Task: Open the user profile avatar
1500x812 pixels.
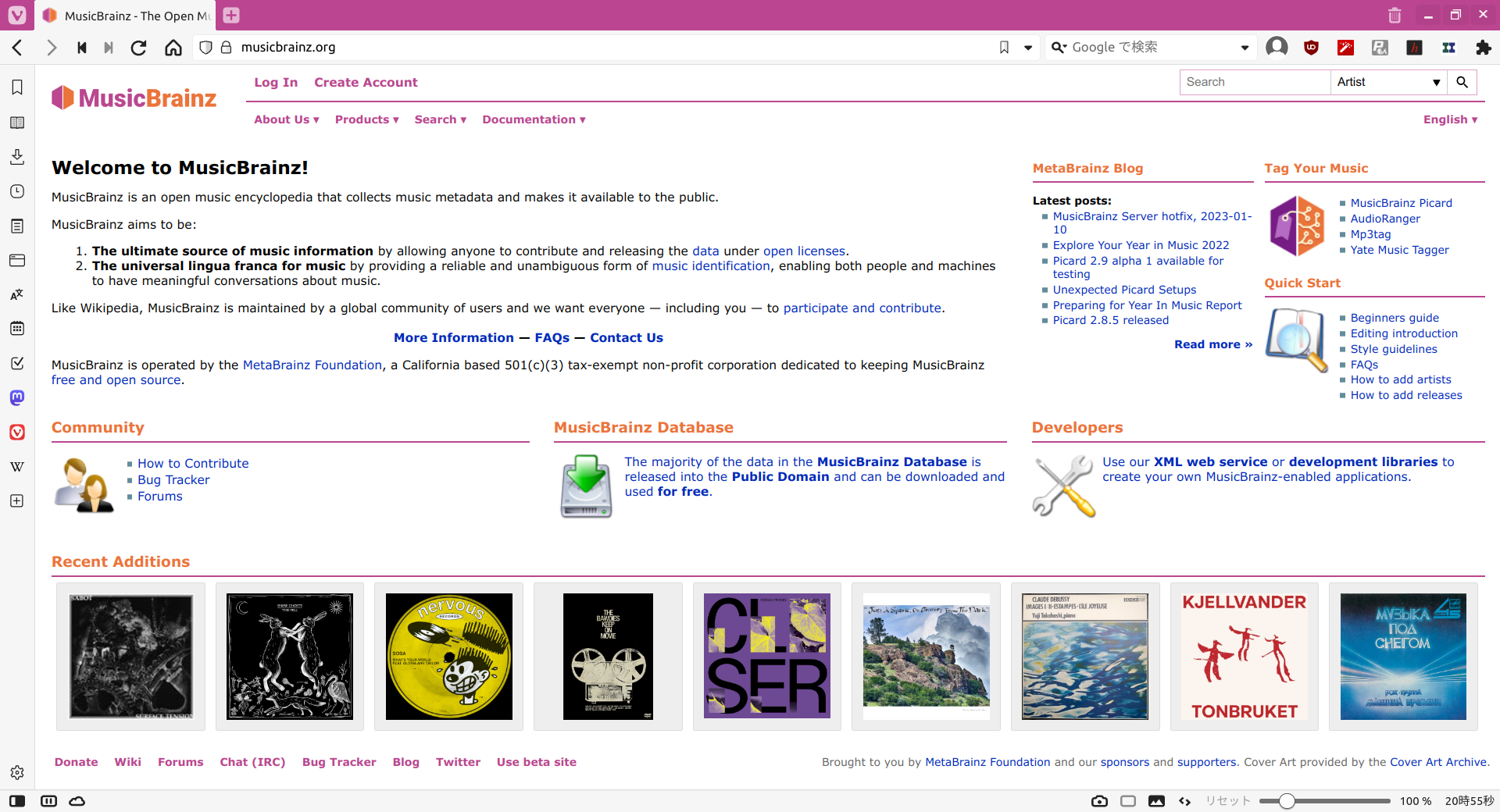Action: 1277,48
